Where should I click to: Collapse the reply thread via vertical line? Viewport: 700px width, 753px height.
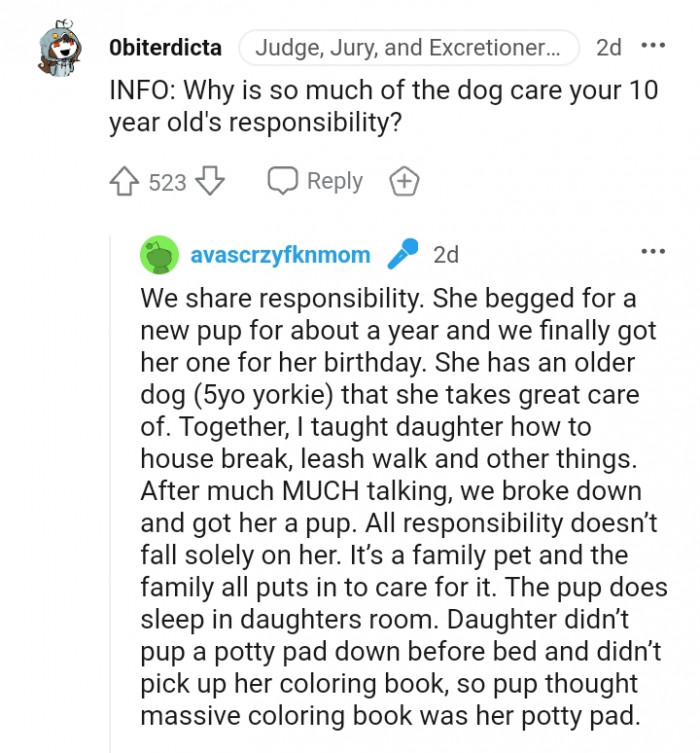109,500
